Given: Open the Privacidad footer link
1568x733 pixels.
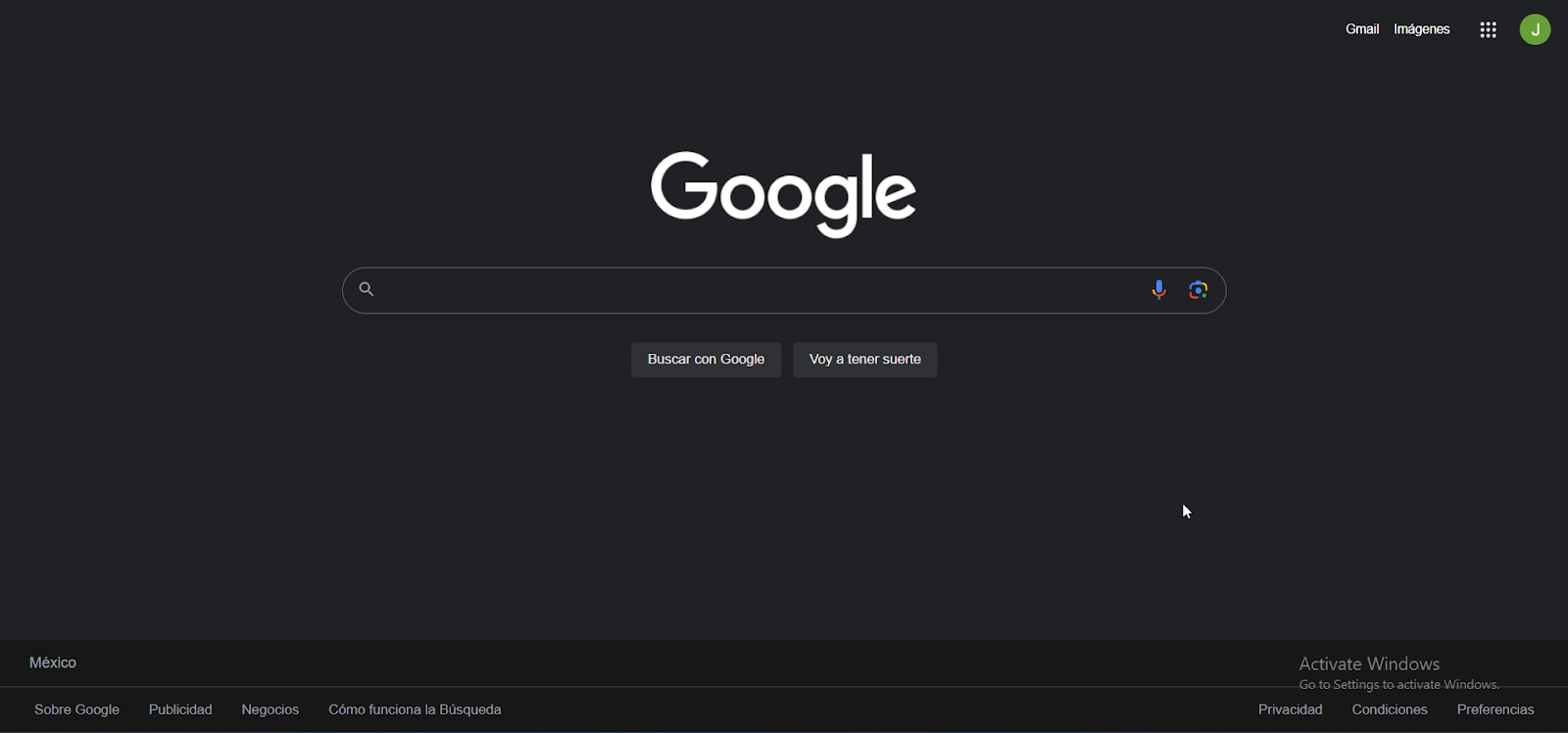Looking at the screenshot, I should point(1291,709).
